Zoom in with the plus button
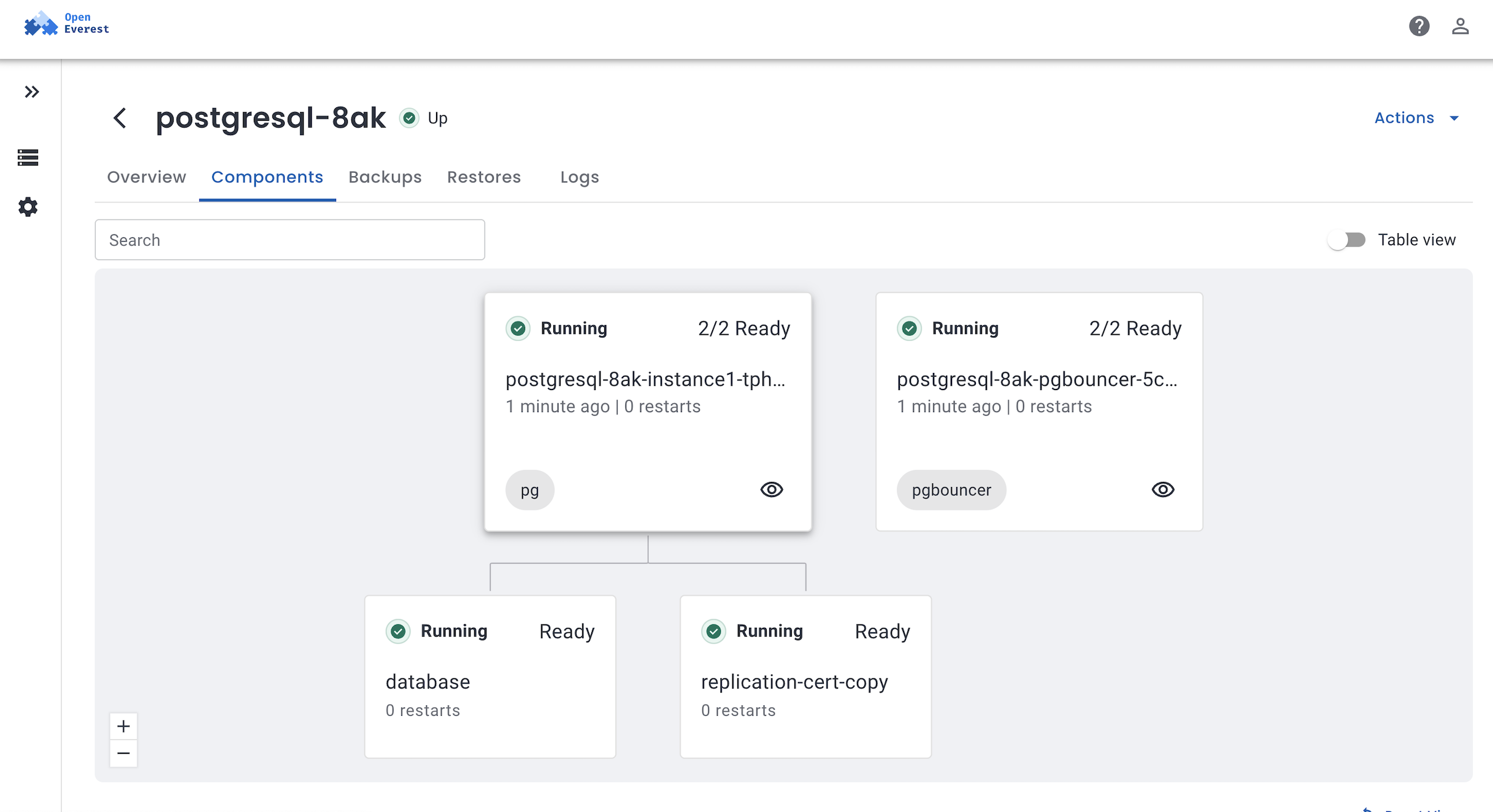This screenshot has height=812, width=1493. pos(123,727)
